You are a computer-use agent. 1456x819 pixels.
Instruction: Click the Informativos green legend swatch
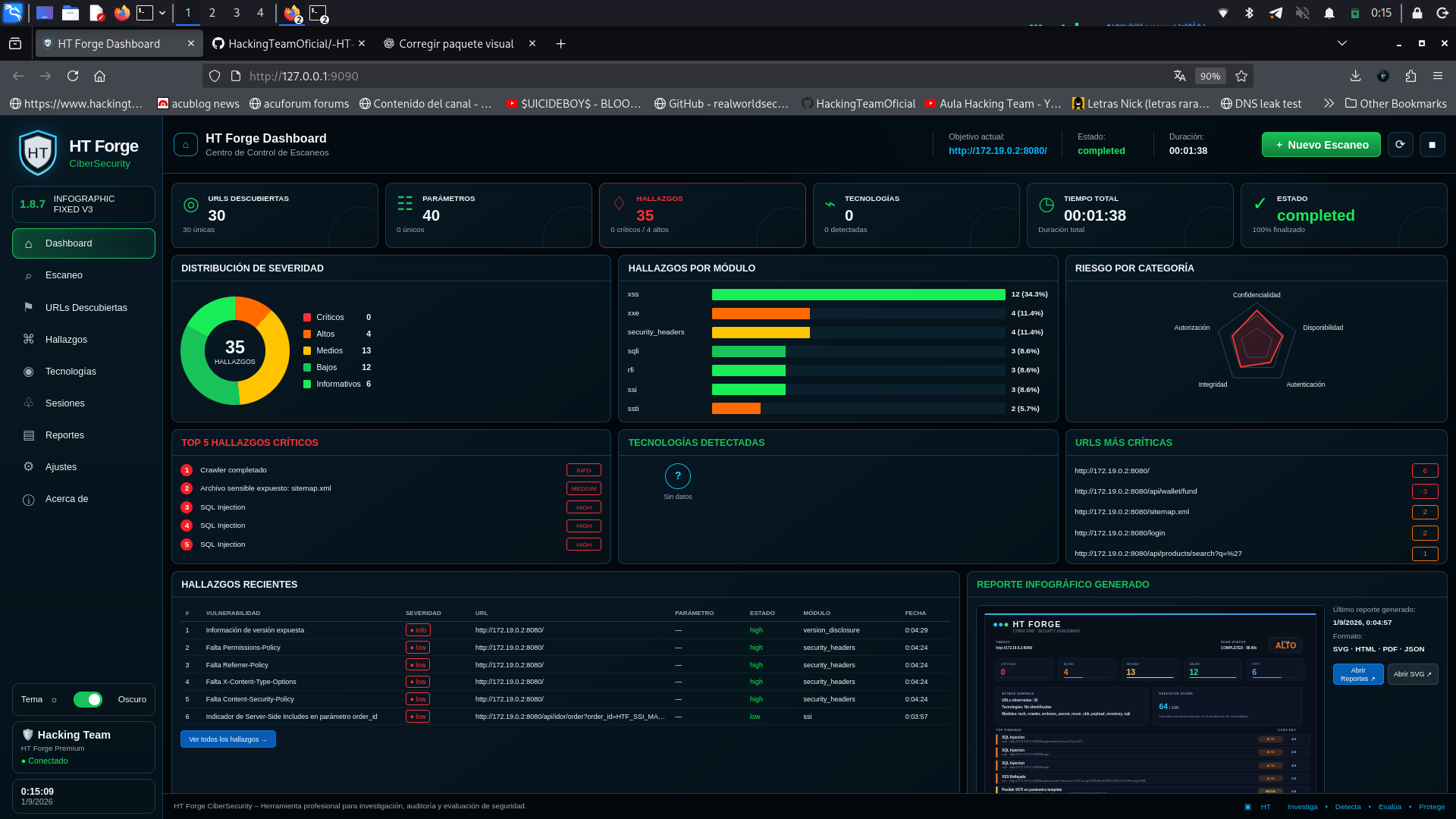click(307, 384)
